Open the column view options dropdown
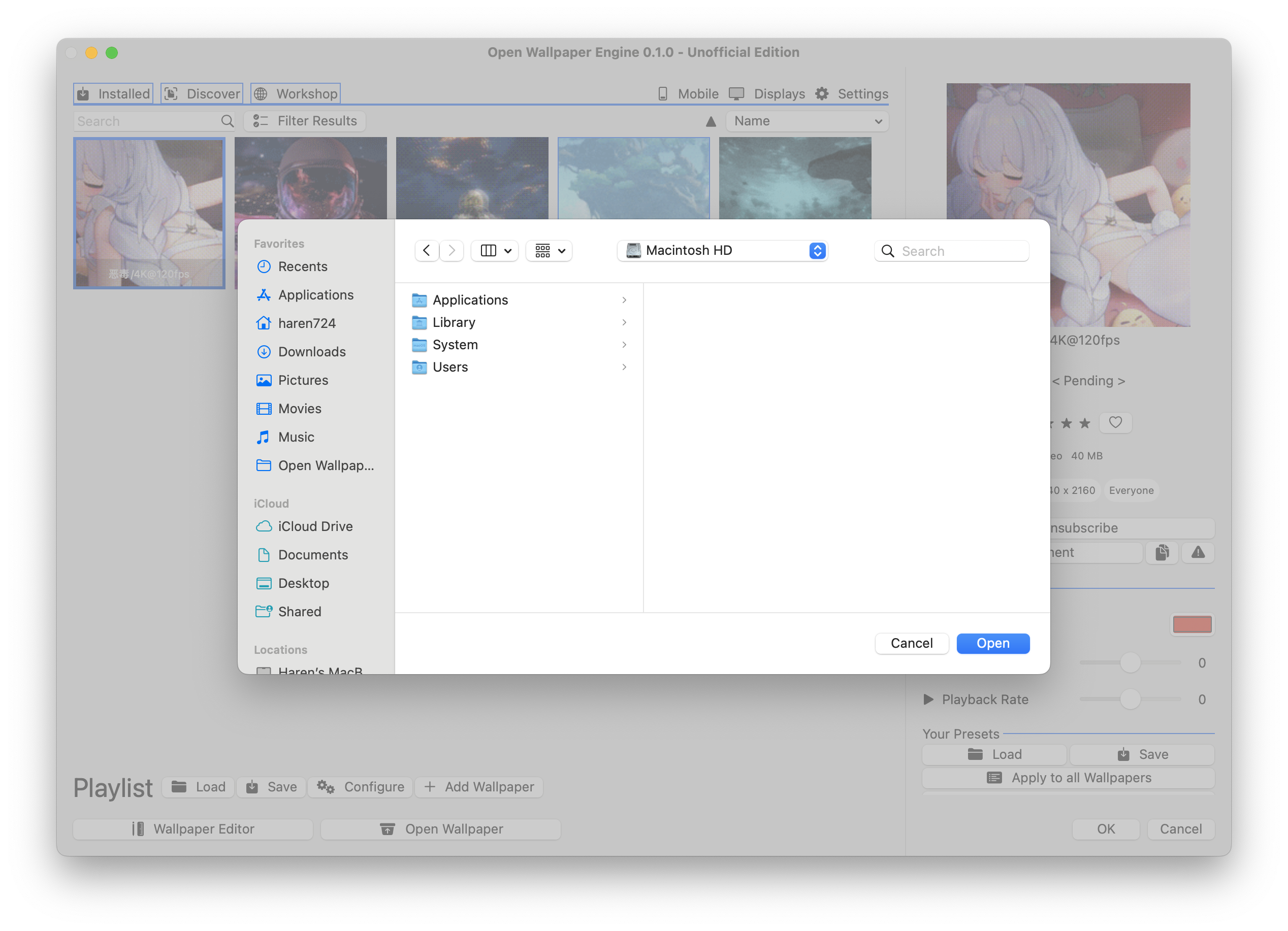The width and height of the screenshot is (1288, 931). (495, 250)
